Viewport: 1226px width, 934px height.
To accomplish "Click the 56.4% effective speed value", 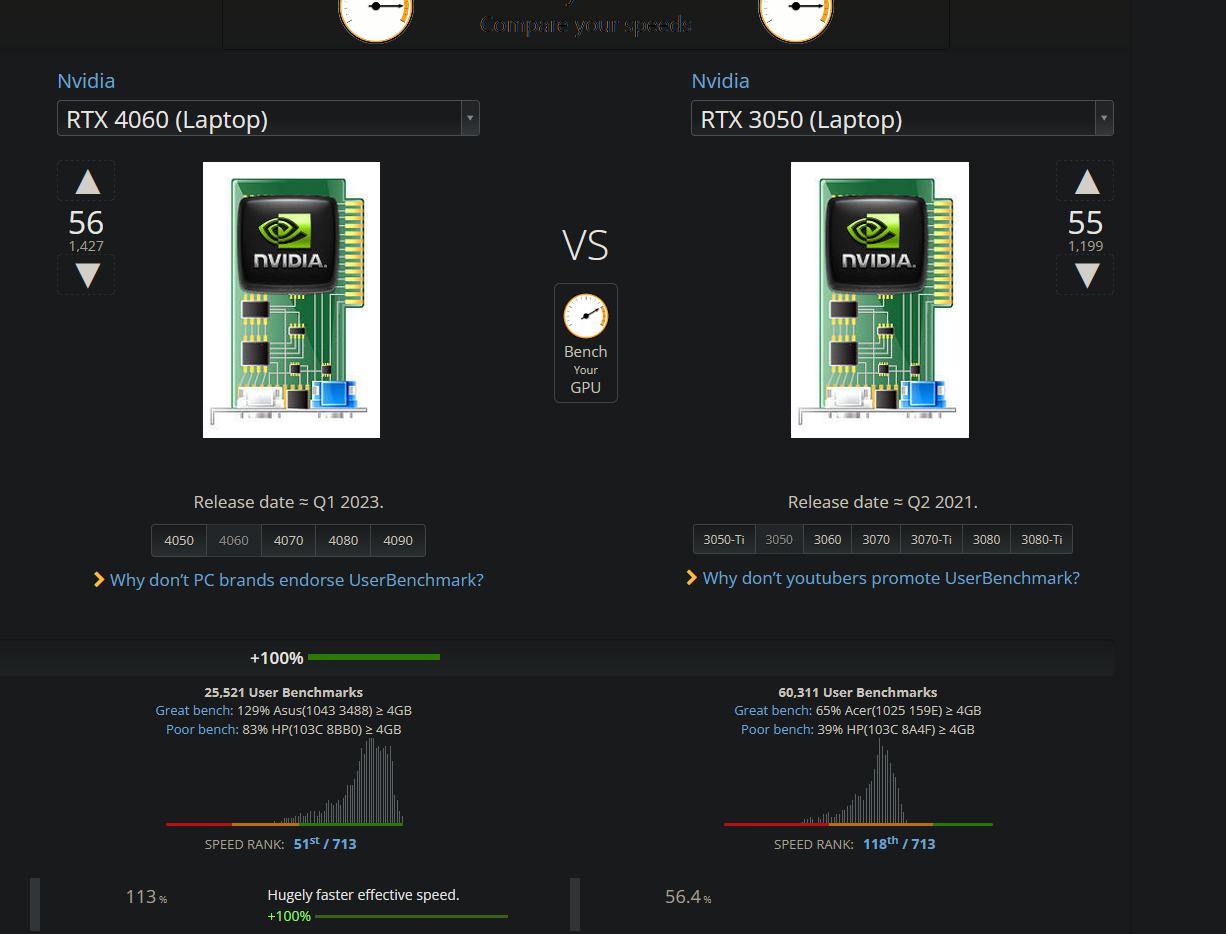I will [688, 897].
